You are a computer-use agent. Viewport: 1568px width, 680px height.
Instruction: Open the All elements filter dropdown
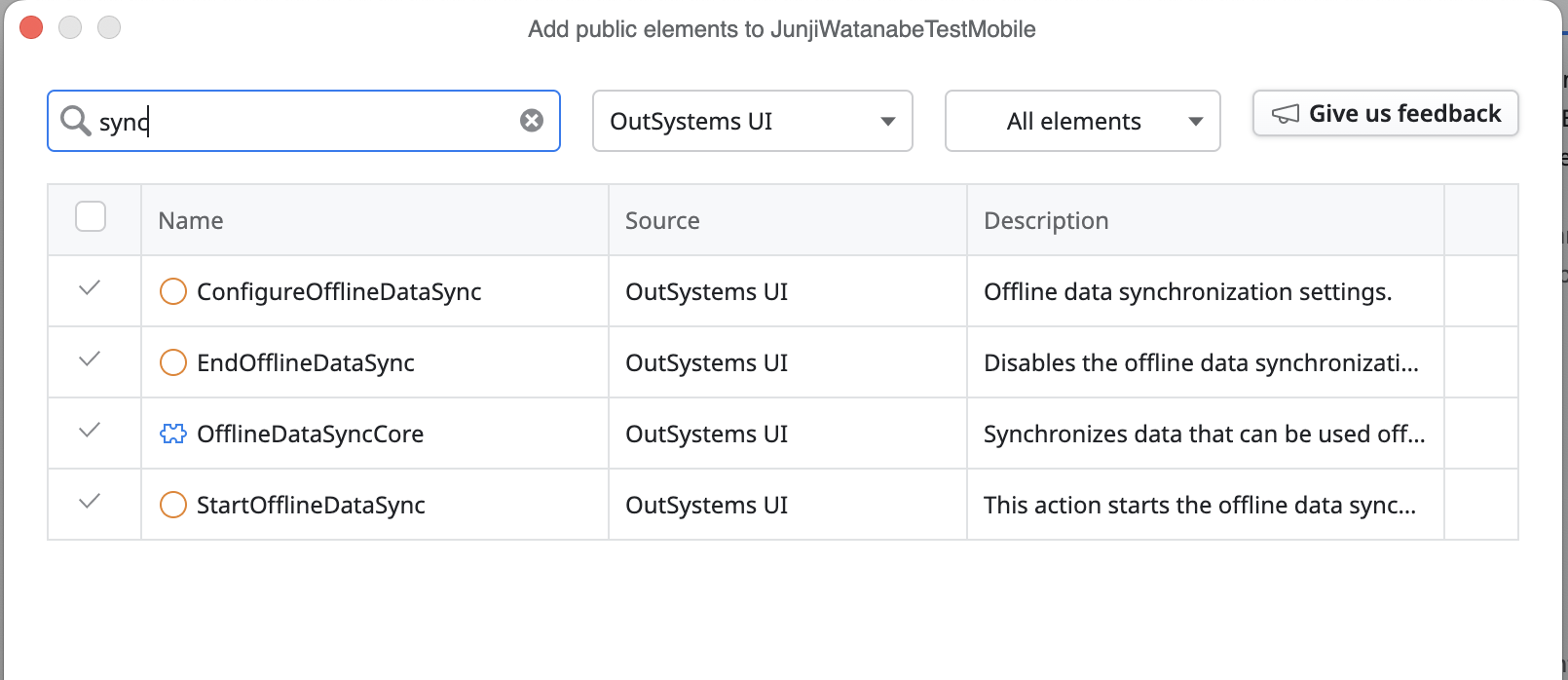tap(1082, 121)
